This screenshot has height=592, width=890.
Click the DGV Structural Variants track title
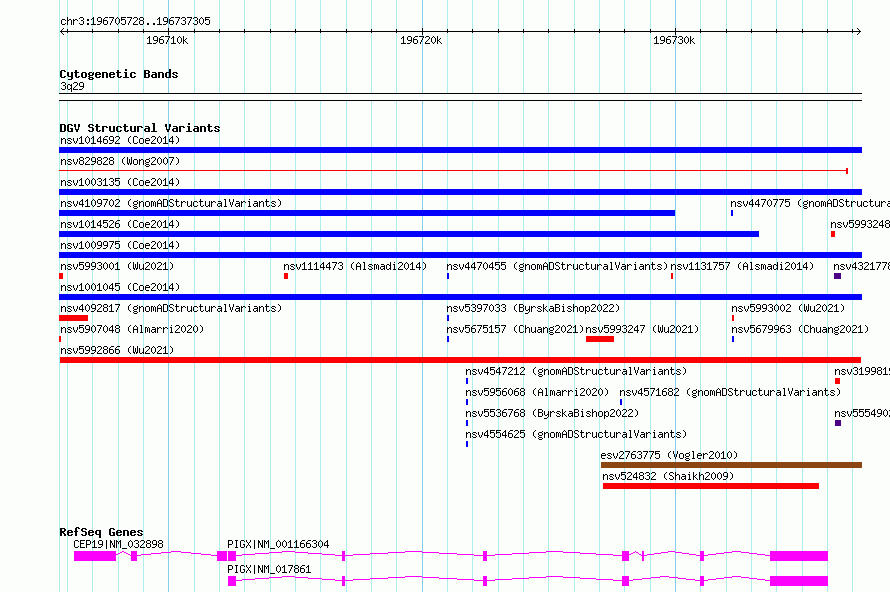pyautogui.click(x=140, y=128)
